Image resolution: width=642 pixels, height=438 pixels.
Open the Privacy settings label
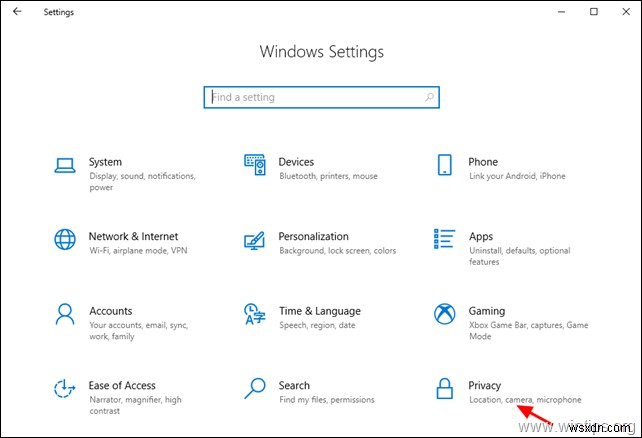(484, 385)
